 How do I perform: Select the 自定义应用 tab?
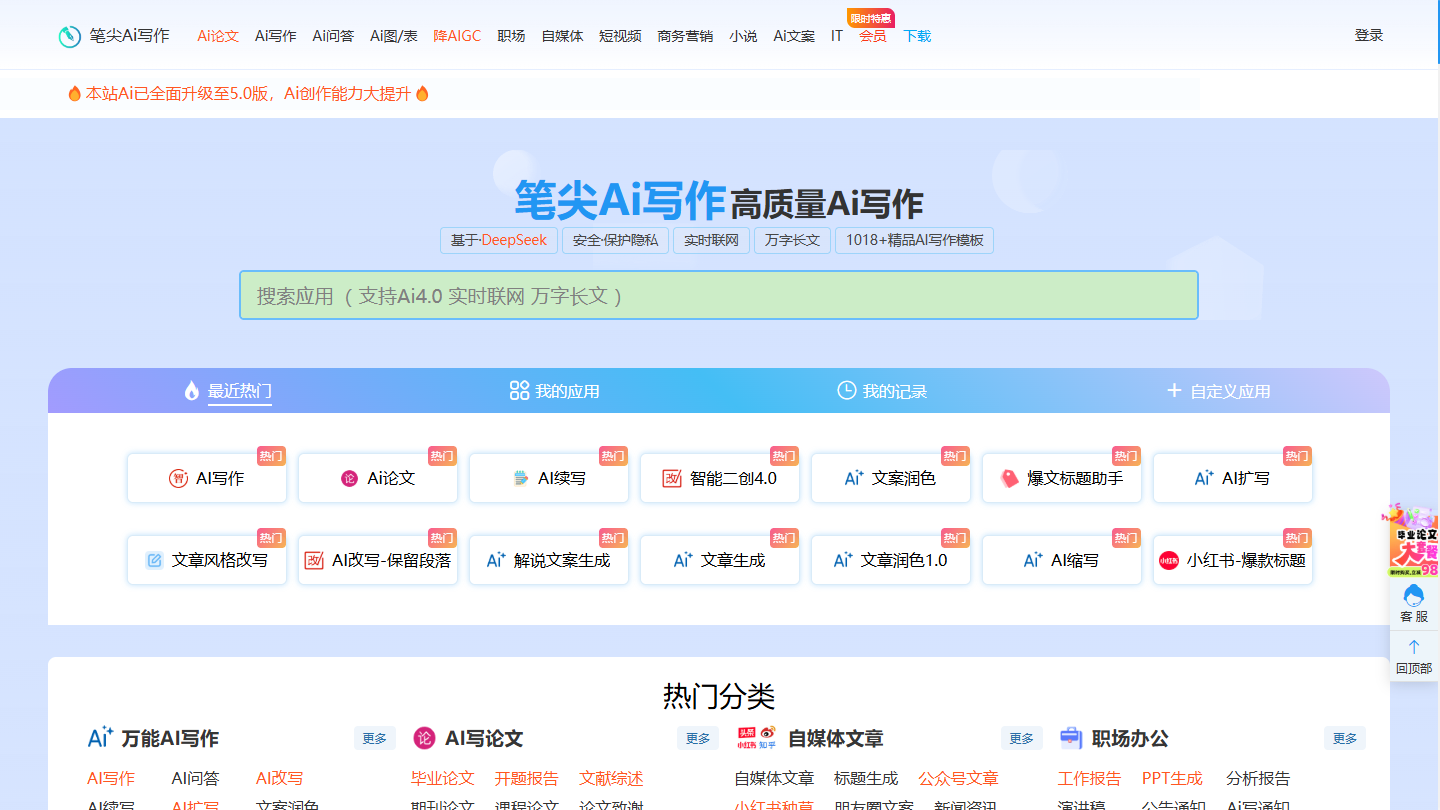1219,391
